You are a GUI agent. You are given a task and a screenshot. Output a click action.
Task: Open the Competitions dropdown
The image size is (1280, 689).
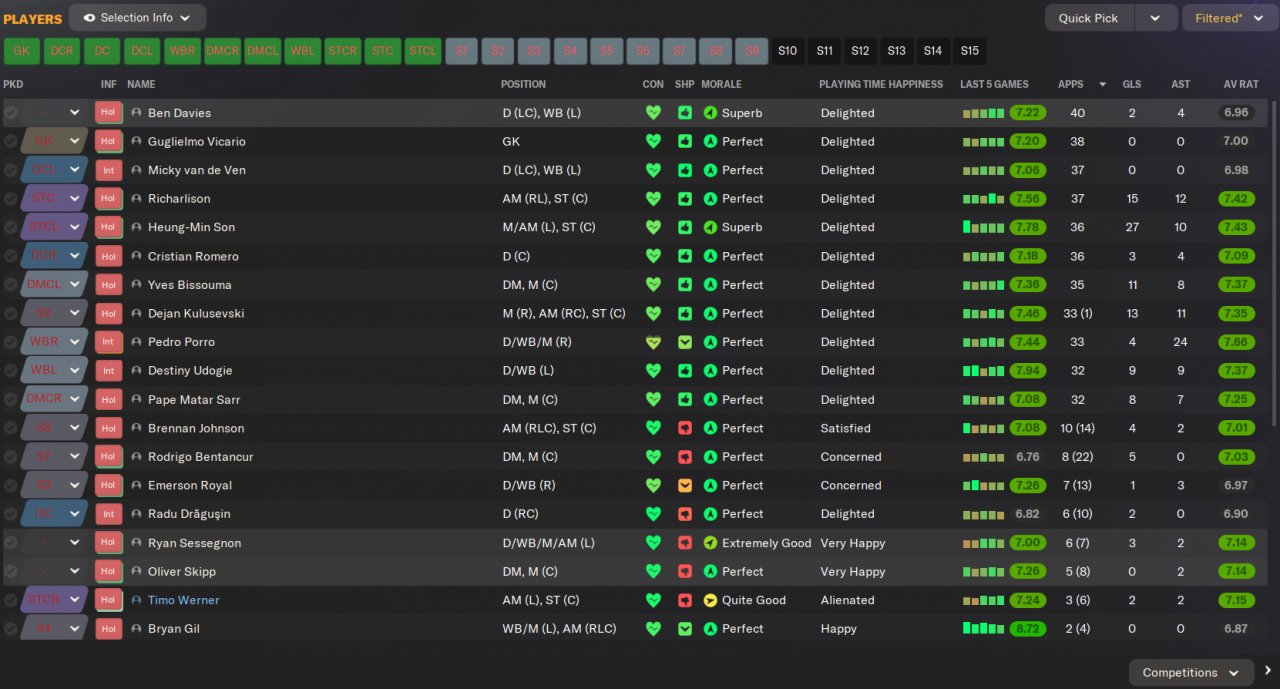pyautogui.click(x=1191, y=672)
